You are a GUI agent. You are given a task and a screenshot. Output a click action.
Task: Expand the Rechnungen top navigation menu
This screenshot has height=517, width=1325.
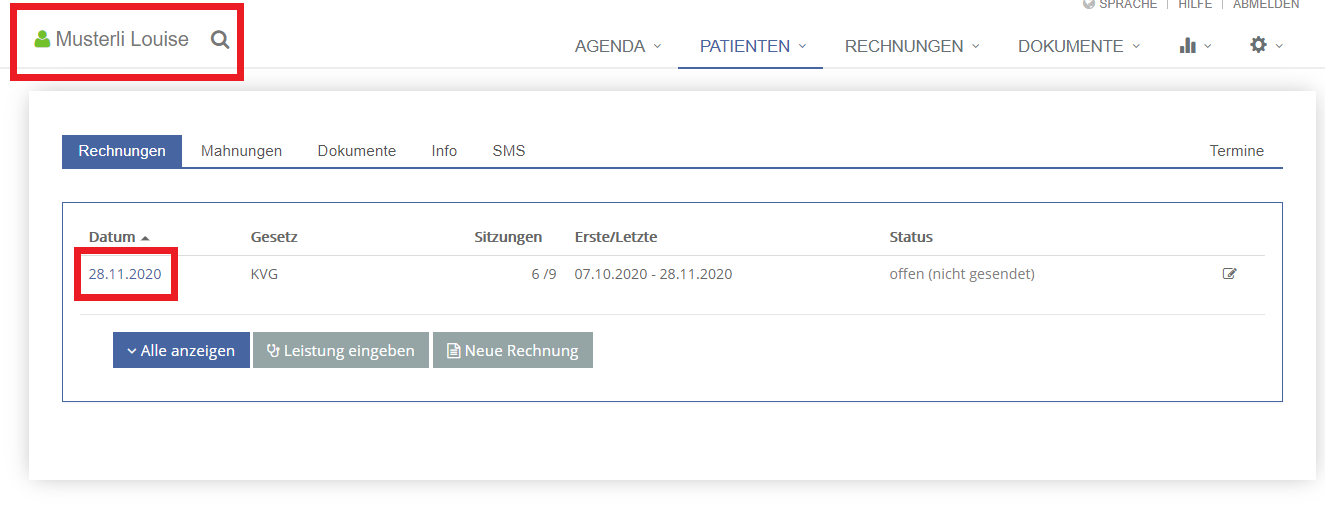[x=912, y=46]
